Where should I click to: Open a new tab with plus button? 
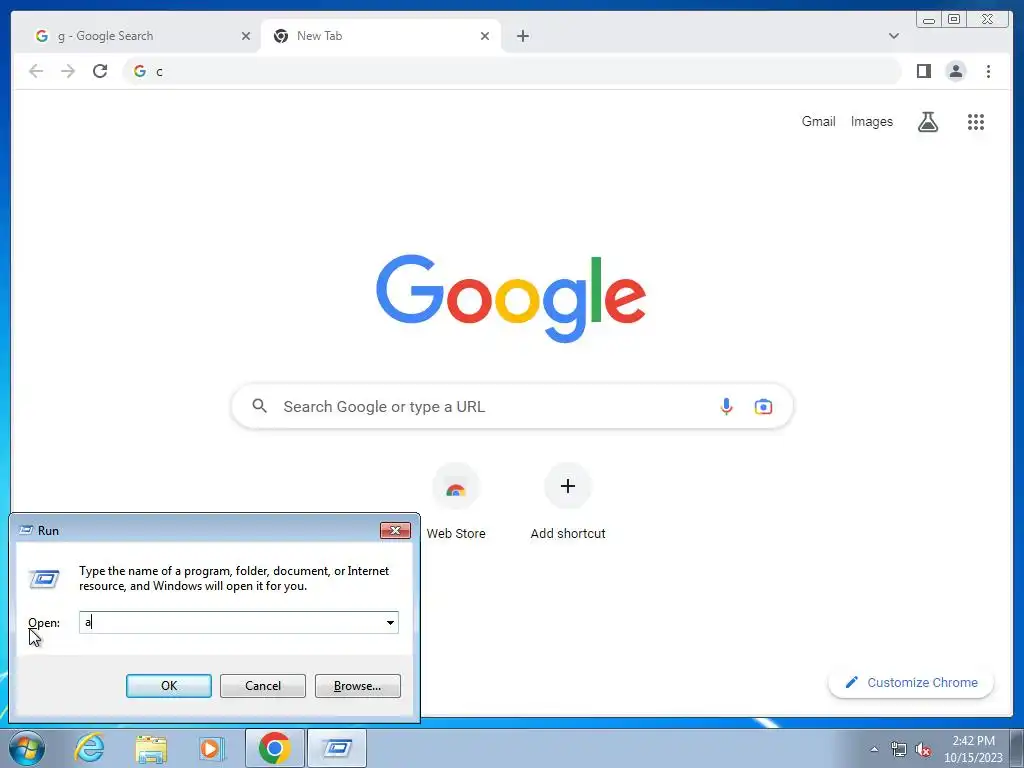click(x=522, y=36)
